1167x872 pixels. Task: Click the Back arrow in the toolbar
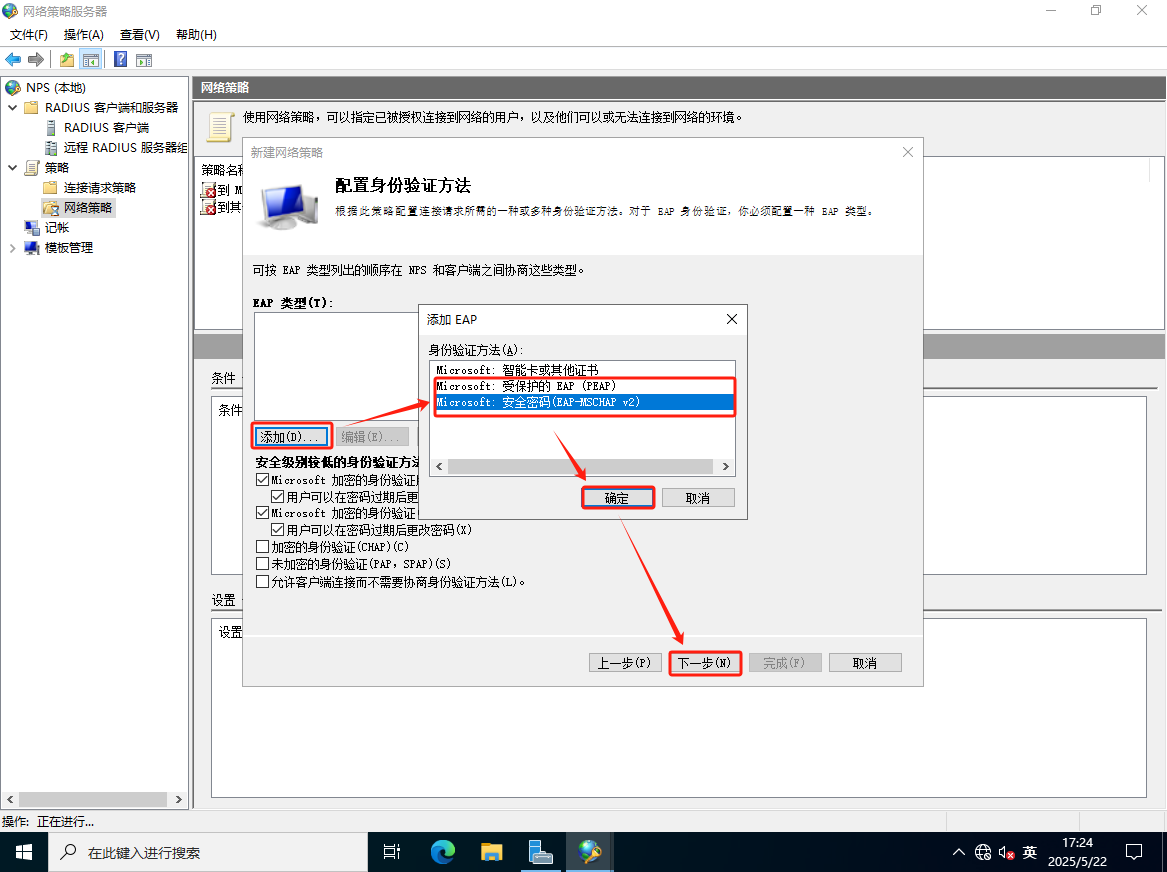tap(13, 60)
